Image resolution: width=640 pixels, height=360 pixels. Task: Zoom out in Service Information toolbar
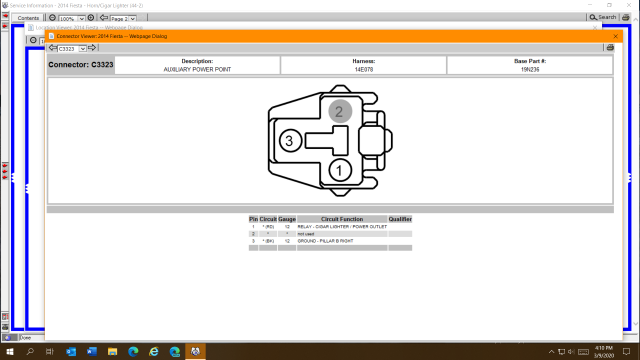point(52,18)
